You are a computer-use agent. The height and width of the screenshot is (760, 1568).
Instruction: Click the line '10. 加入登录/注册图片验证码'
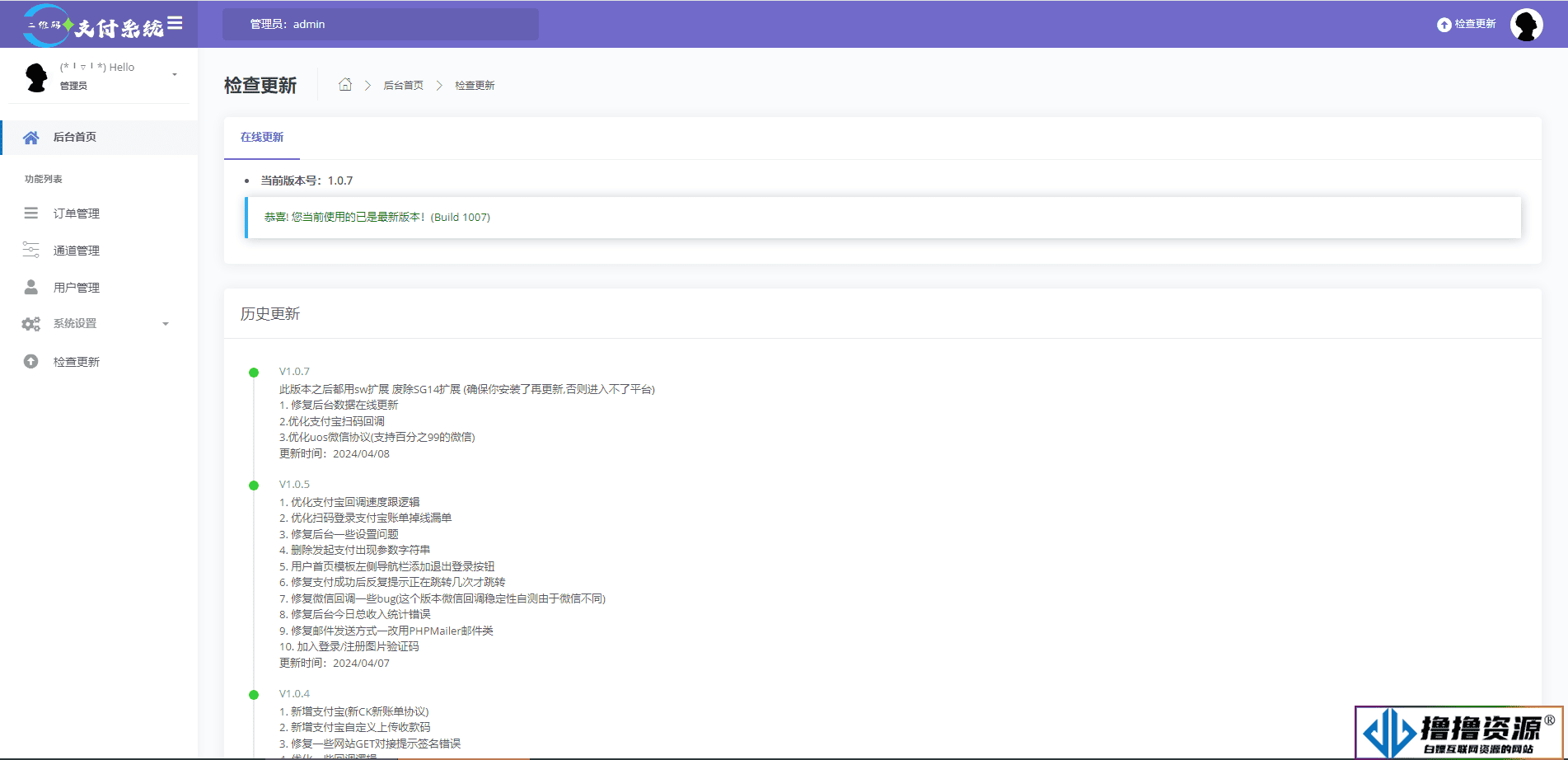point(349,647)
